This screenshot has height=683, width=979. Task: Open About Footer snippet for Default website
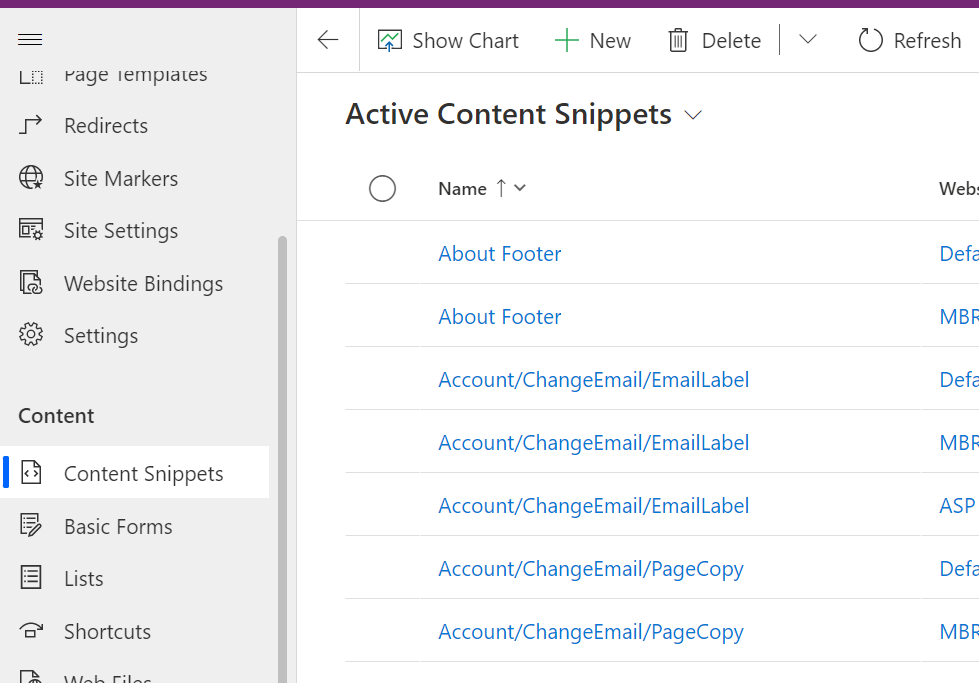[x=499, y=253]
